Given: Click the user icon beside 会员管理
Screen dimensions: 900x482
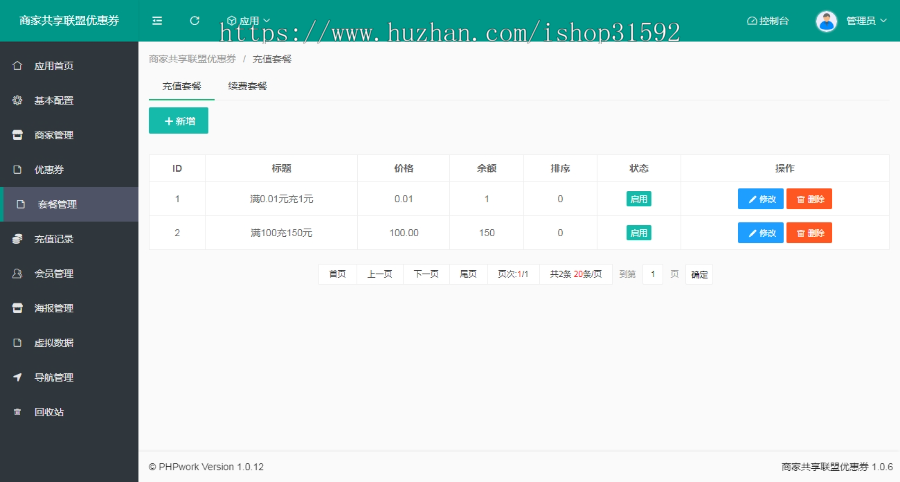Looking at the screenshot, I should (x=17, y=273).
